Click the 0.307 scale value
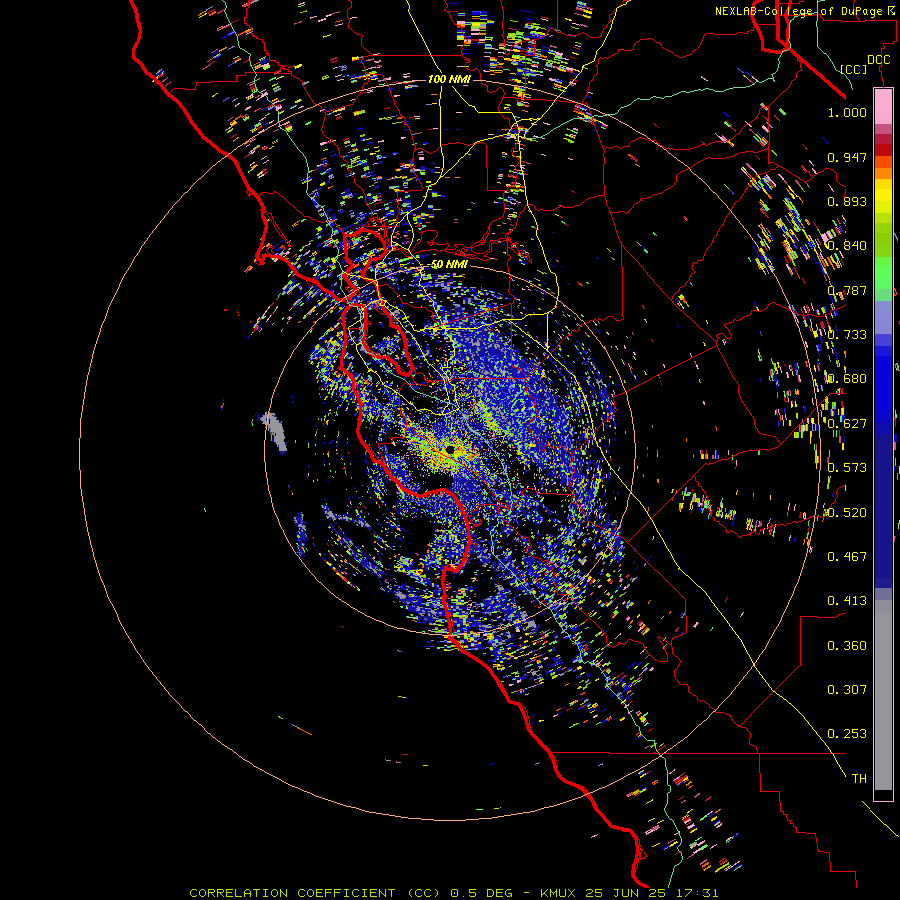 847,689
